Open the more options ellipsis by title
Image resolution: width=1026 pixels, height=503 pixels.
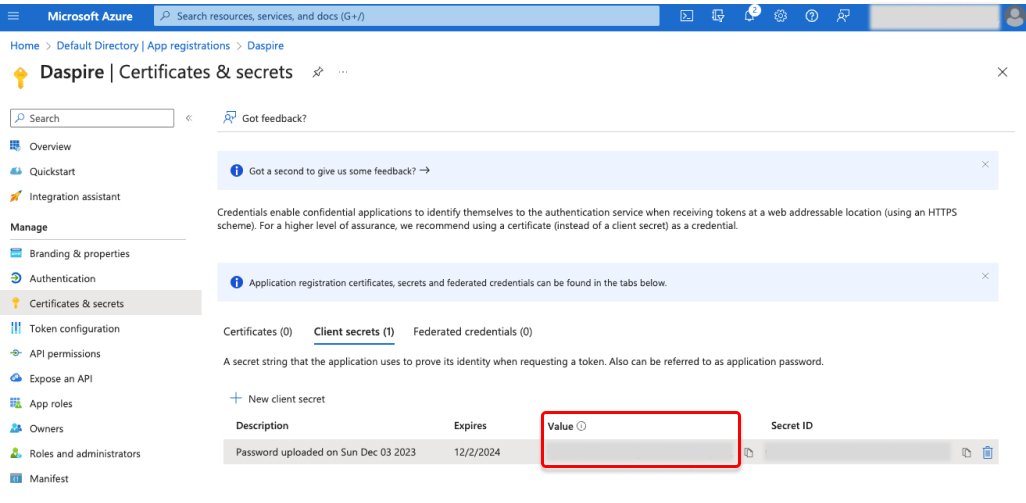[x=343, y=72]
